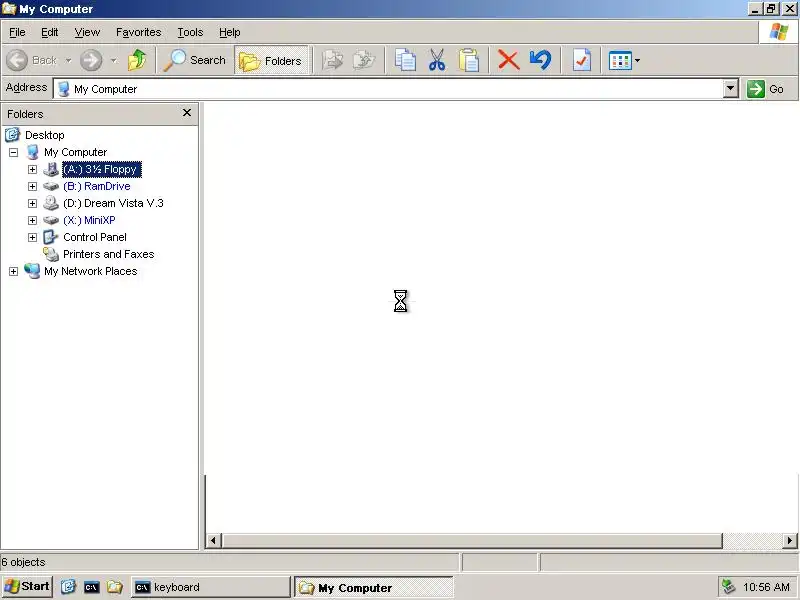Open the Edit menu

point(49,32)
